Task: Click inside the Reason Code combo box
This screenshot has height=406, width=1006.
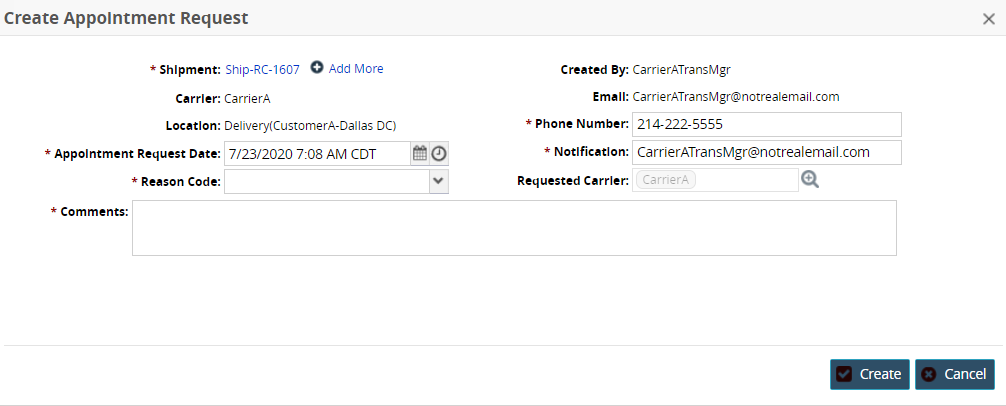Action: [326, 181]
